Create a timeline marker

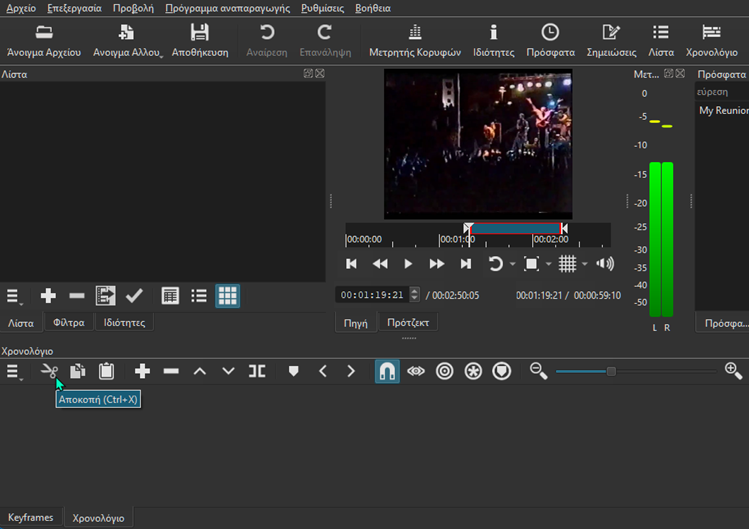pos(293,371)
